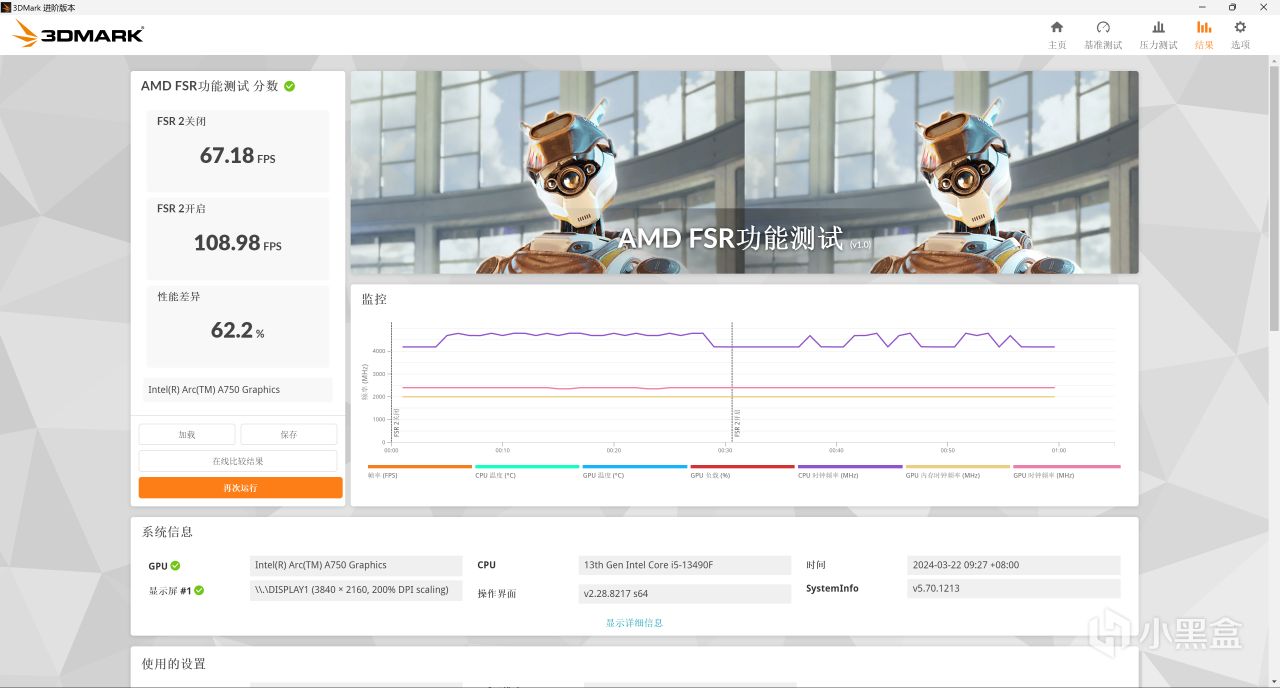Minimize the 3DMark window
The height and width of the screenshot is (688, 1280).
coord(1204,6)
